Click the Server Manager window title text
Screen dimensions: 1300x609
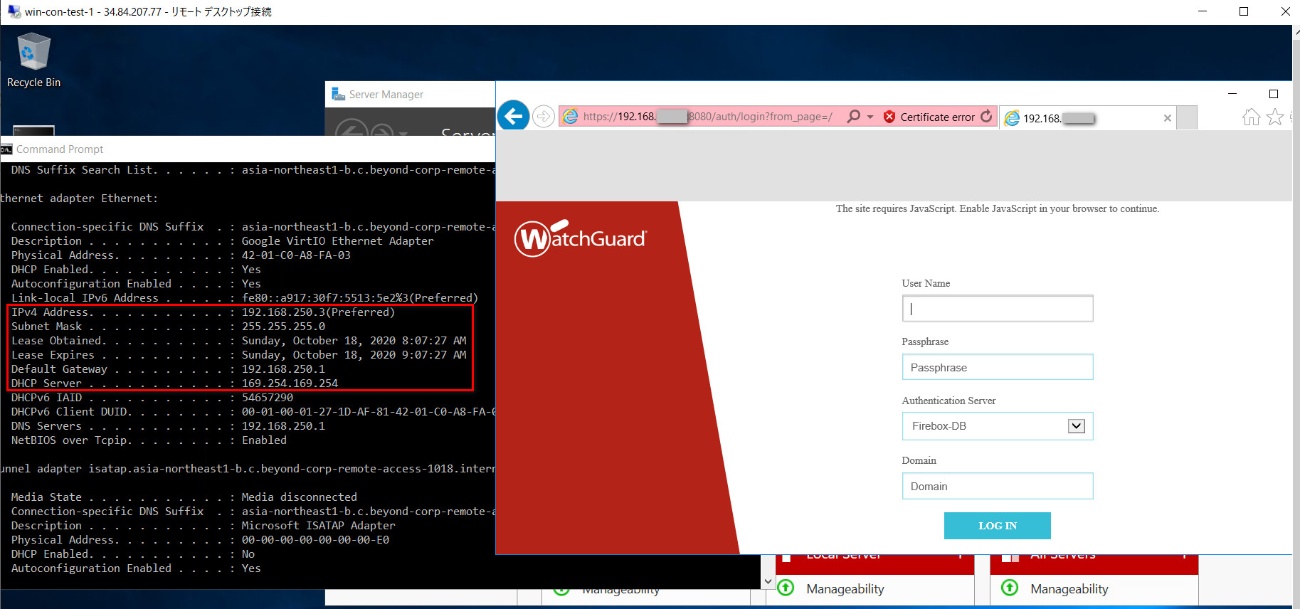[x=386, y=94]
